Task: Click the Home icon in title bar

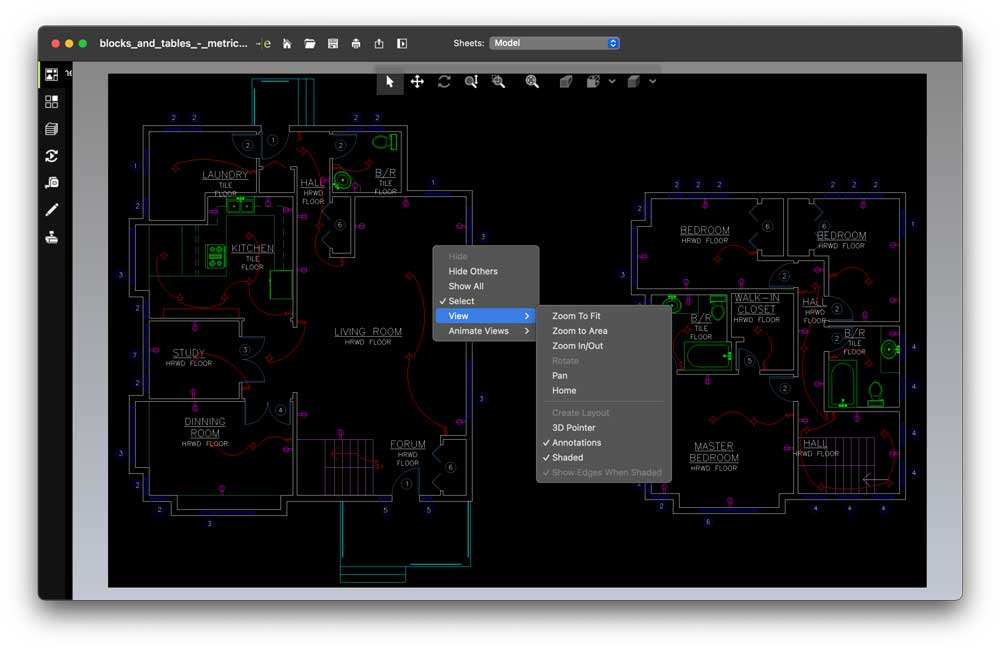Action: tap(287, 44)
